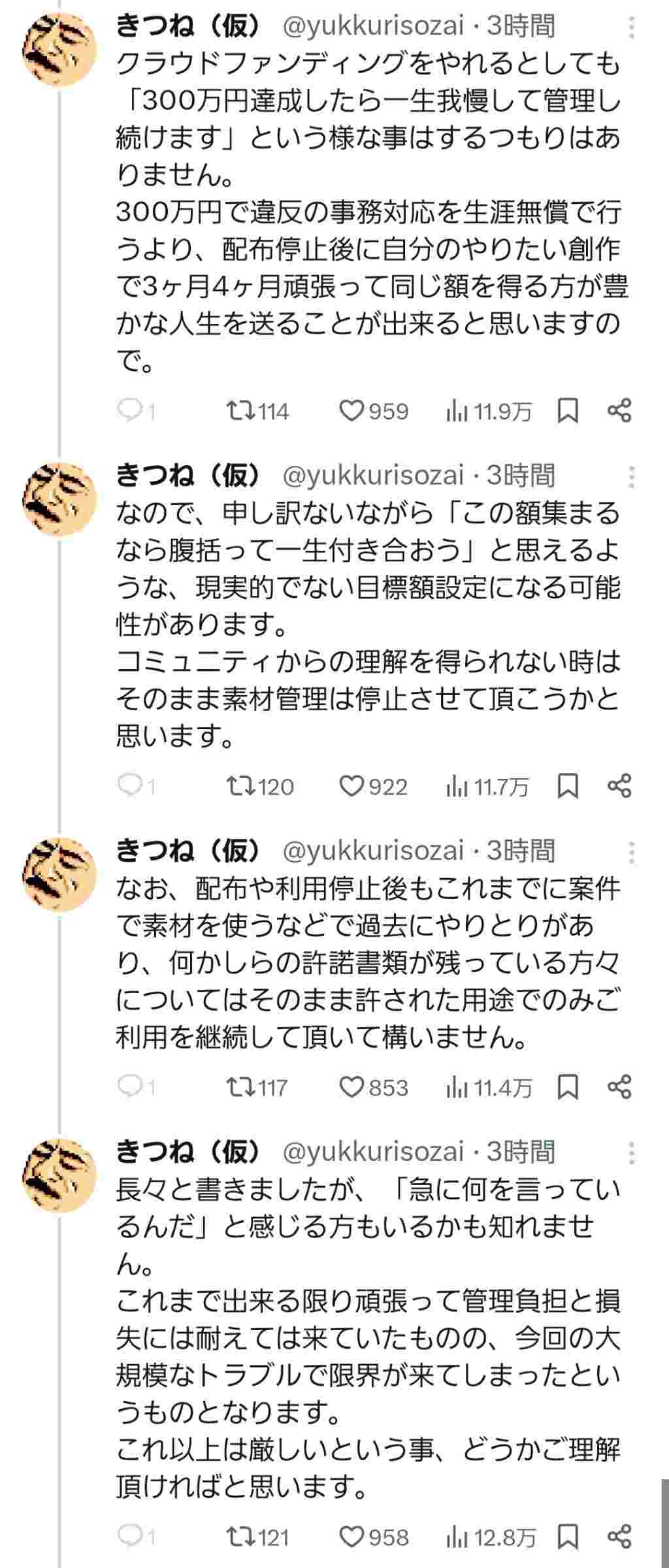The height and width of the screenshot is (1568, 669).
Task: Open more options on the last tweet
Action: pos(631,1153)
